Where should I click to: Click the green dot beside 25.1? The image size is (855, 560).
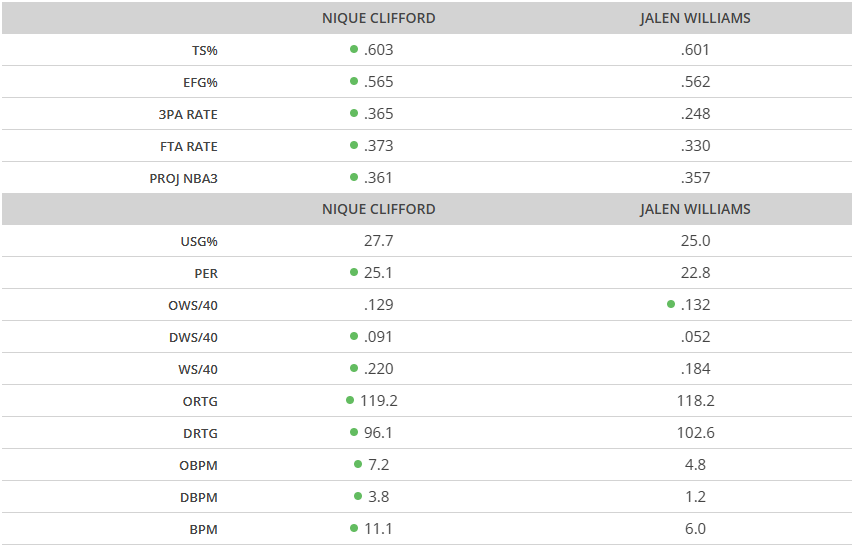[x=354, y=272]
